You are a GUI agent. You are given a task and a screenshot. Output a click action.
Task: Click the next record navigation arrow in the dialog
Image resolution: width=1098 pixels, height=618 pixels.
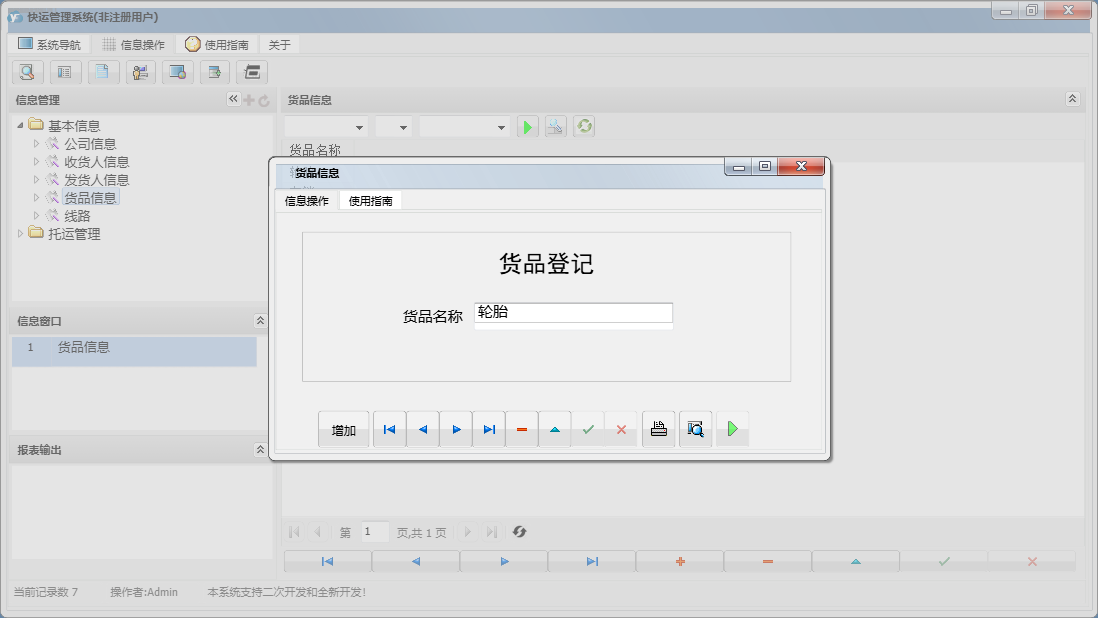[455, 428]
